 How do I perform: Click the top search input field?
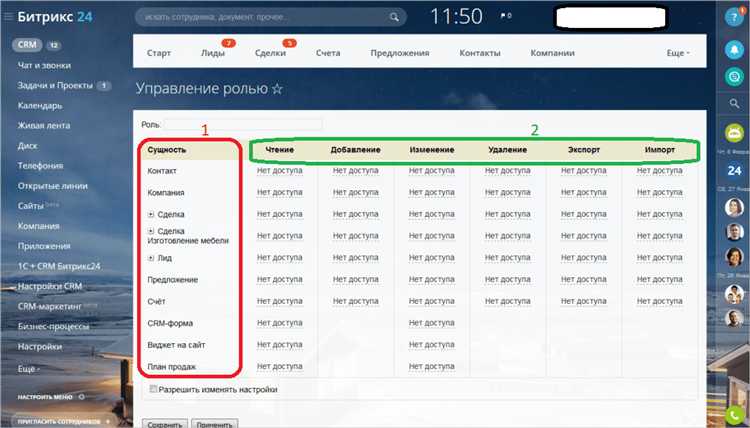click(x=271, y=17)
